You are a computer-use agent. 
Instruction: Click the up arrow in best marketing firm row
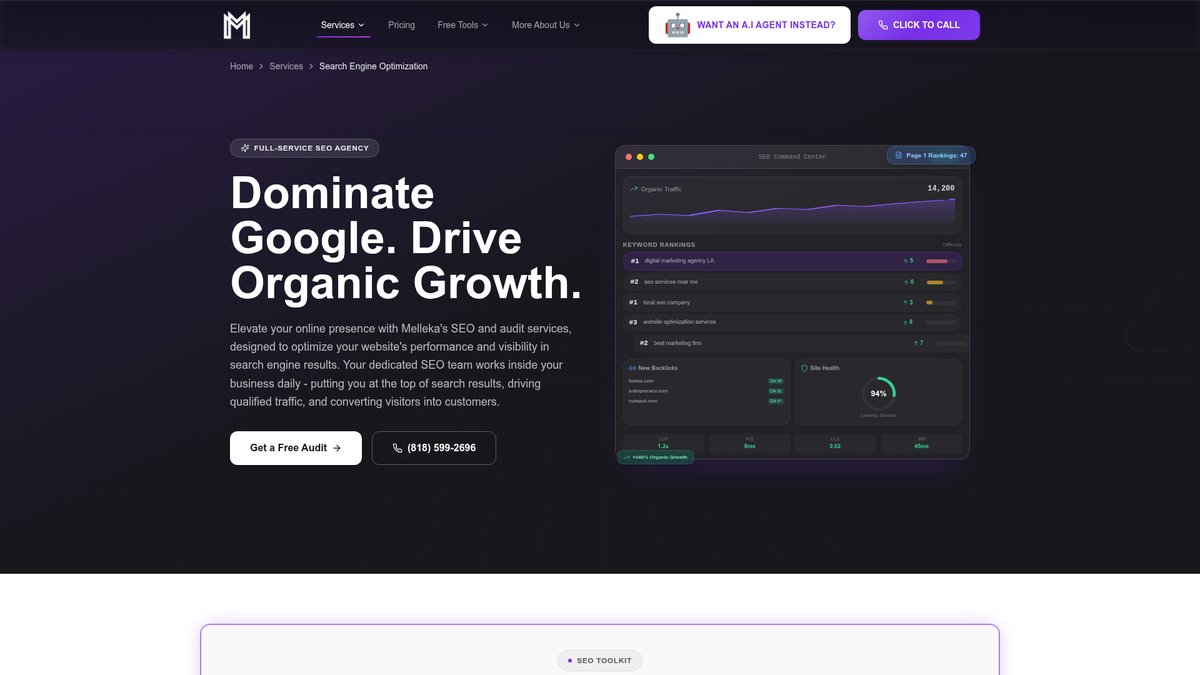[x=916, y=343]
